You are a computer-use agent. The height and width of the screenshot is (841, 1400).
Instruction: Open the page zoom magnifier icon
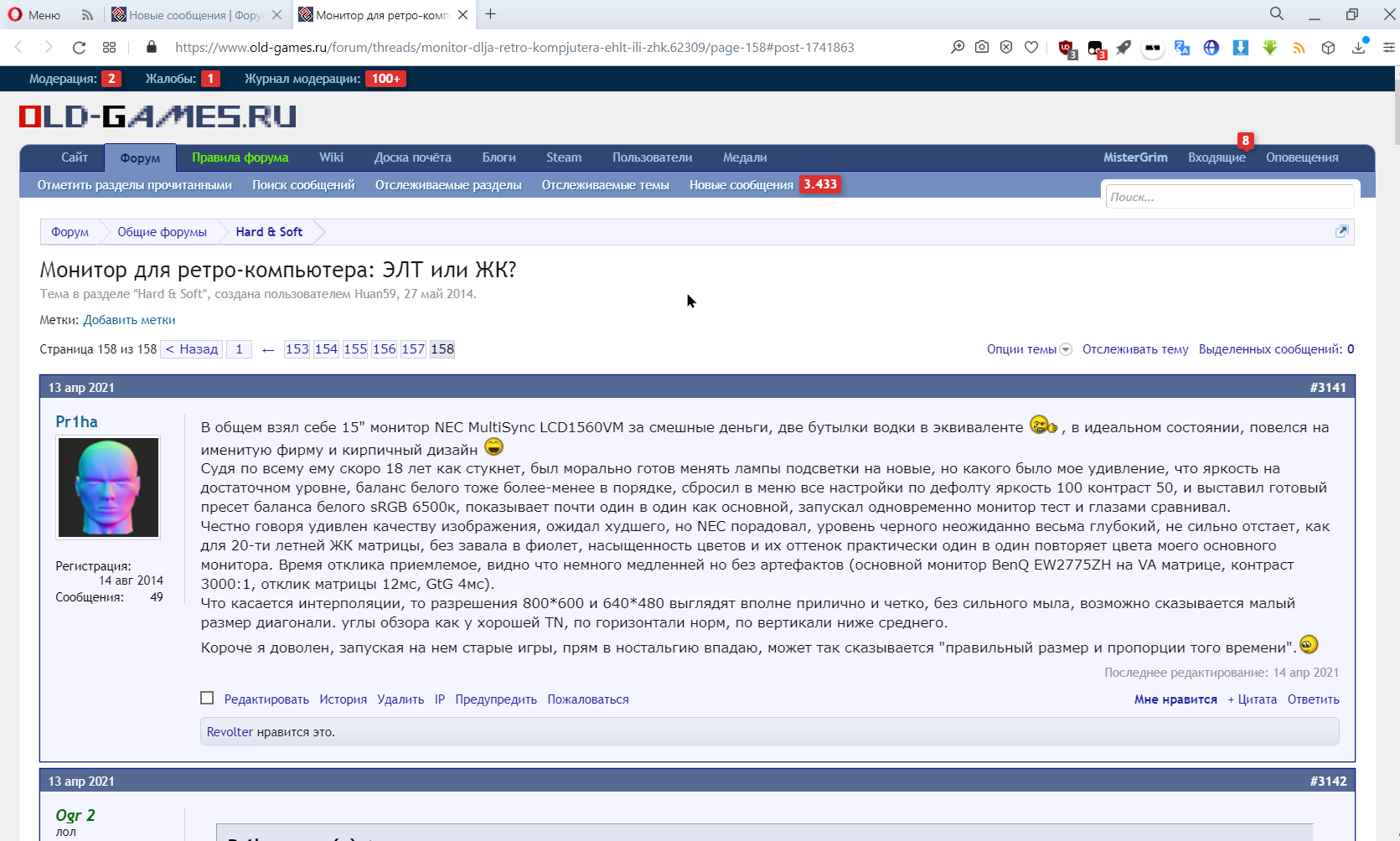pyautogui.click(x=958, y=48)
